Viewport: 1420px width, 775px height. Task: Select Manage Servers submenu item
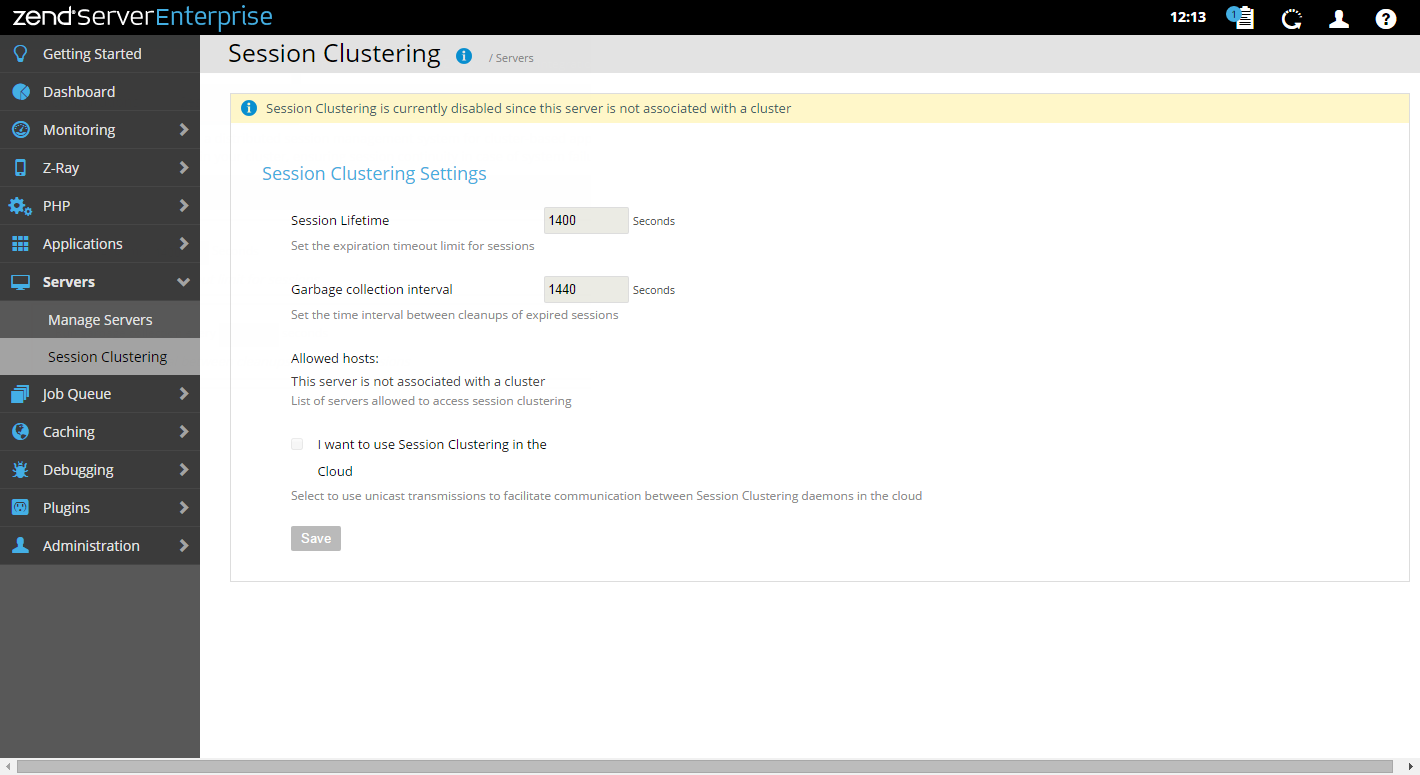click(x=100, y=320)
